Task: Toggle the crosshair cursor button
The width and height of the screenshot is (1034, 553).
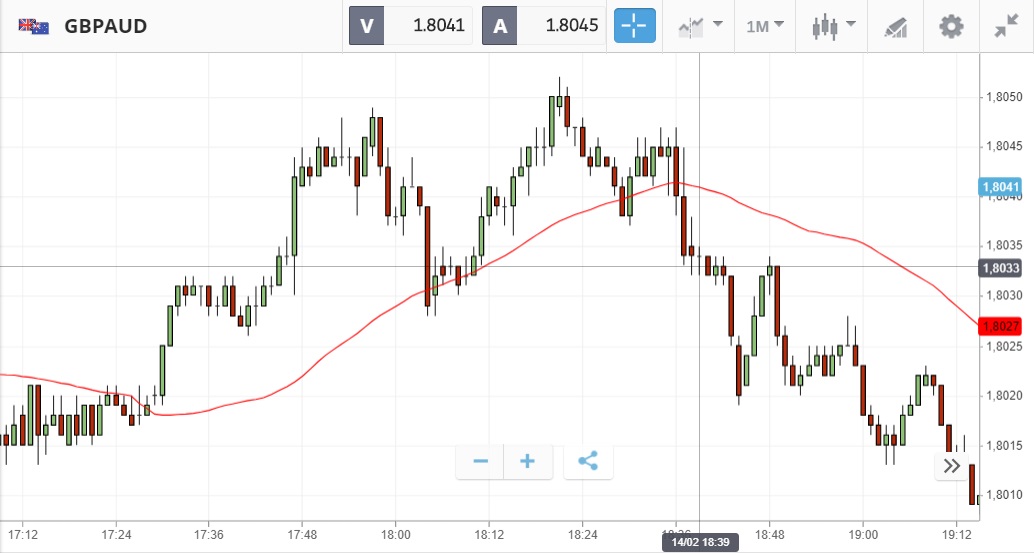Action: 635,26
